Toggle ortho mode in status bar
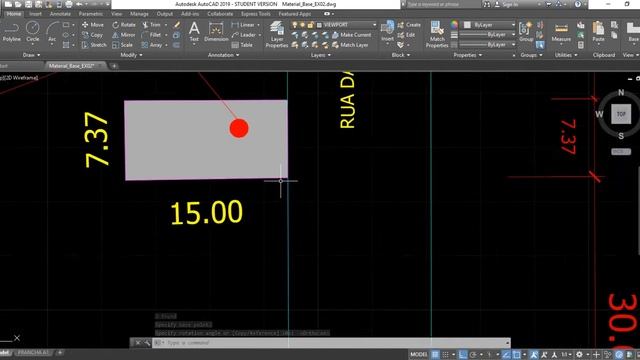 point(463,355)
